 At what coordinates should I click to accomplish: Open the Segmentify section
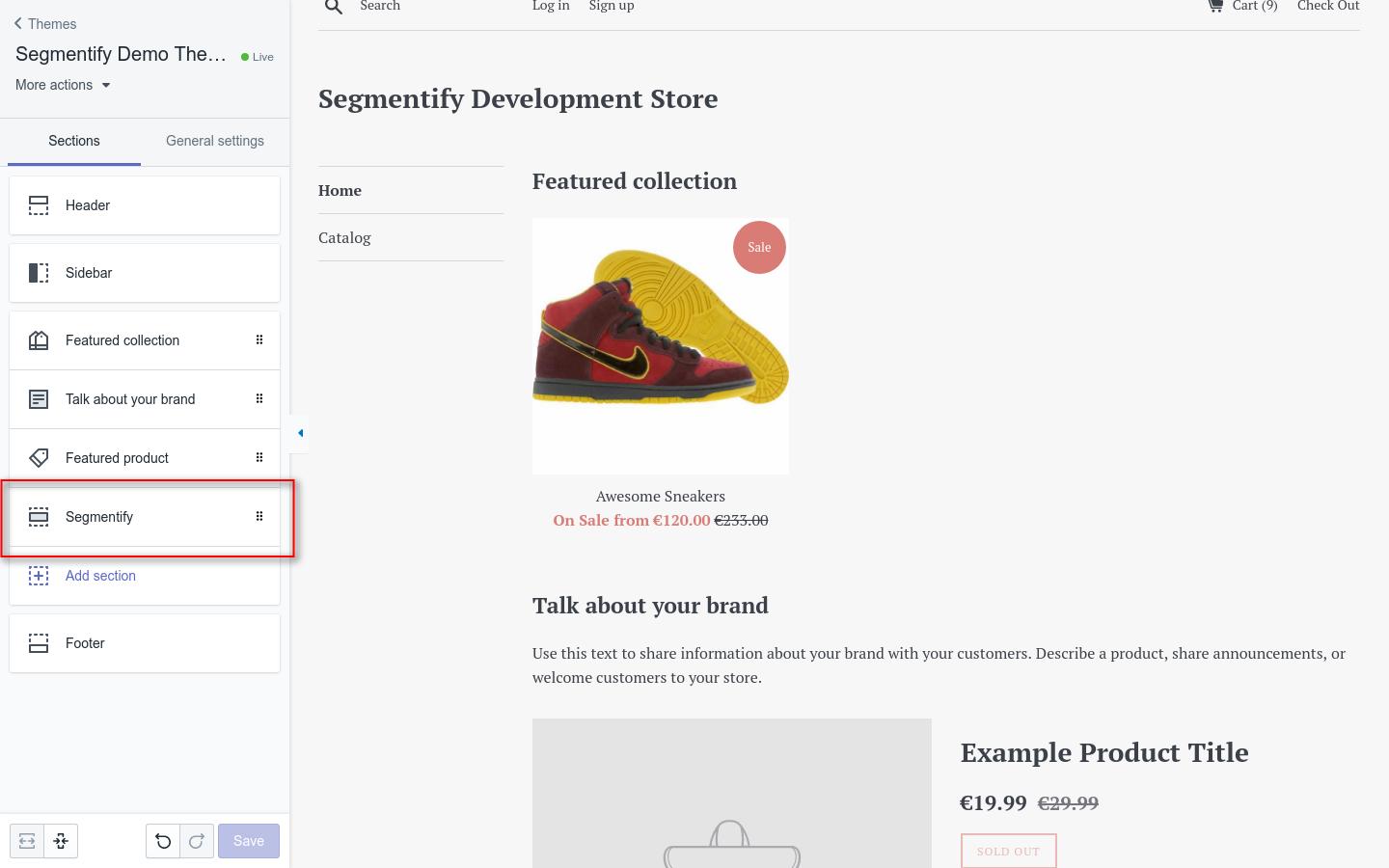point(145,517)
